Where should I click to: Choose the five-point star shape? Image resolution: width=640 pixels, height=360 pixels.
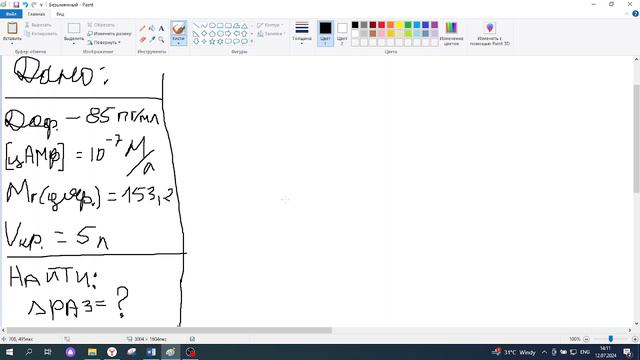[212, 41]
